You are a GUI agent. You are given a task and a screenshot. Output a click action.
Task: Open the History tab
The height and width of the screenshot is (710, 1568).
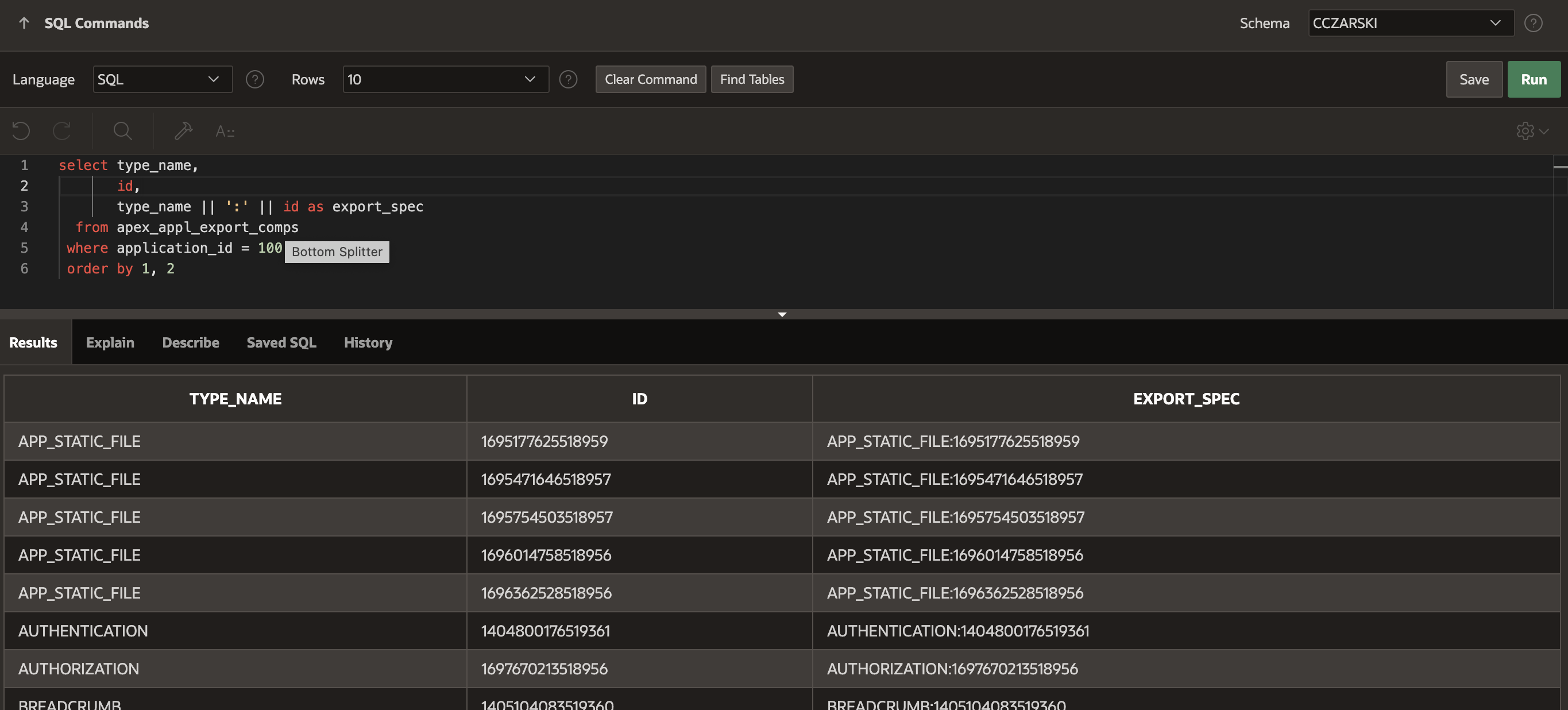pyautogui.click(x=368, y=342)
